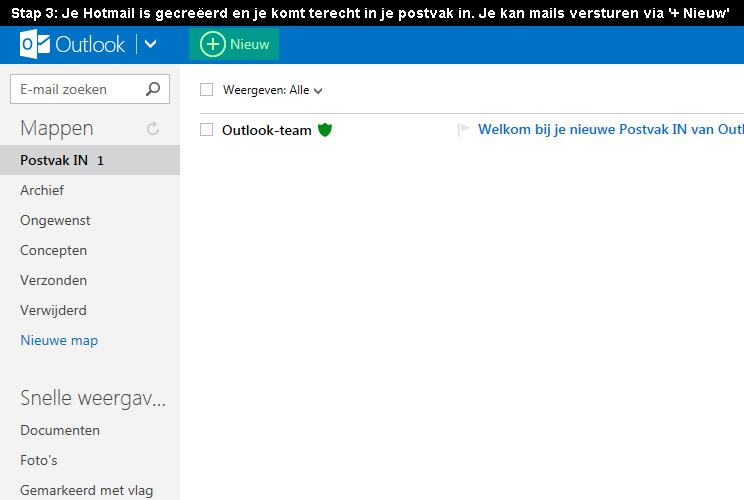This screenshot has width=744, height=500.
Task: Create a folder via Nieuwe map
Action: (59, 341)
